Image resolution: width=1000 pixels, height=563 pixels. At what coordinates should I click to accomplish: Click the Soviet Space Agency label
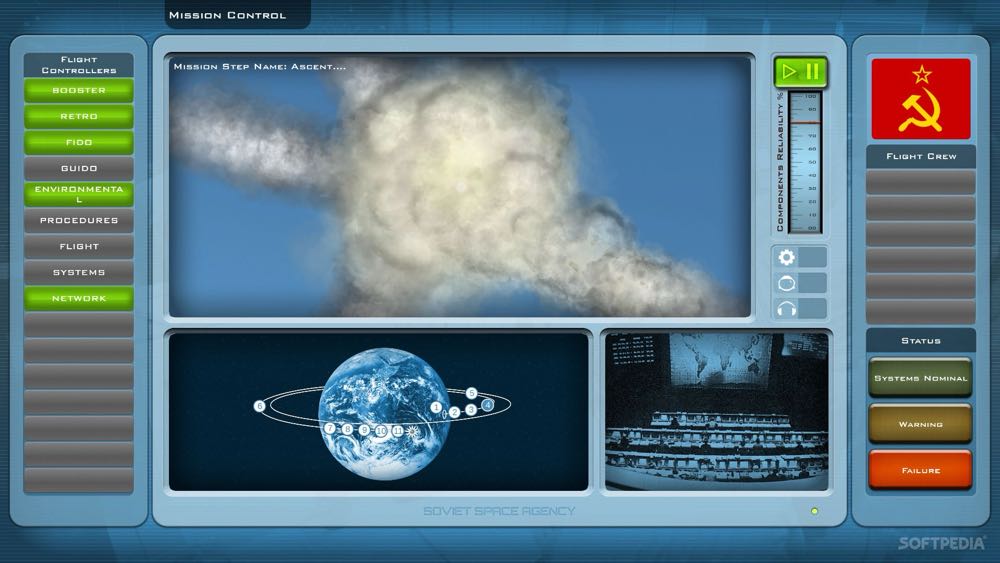(x=499, y=511)
